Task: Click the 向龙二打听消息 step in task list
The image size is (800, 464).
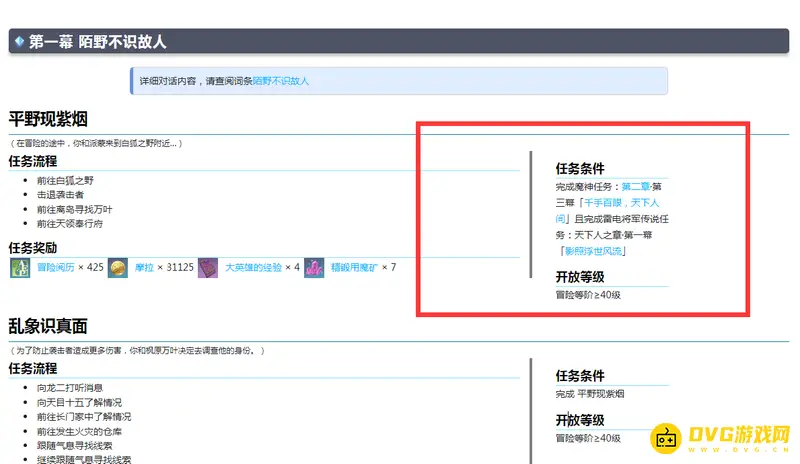Action: pyautogui.click(x=69, y=388)
